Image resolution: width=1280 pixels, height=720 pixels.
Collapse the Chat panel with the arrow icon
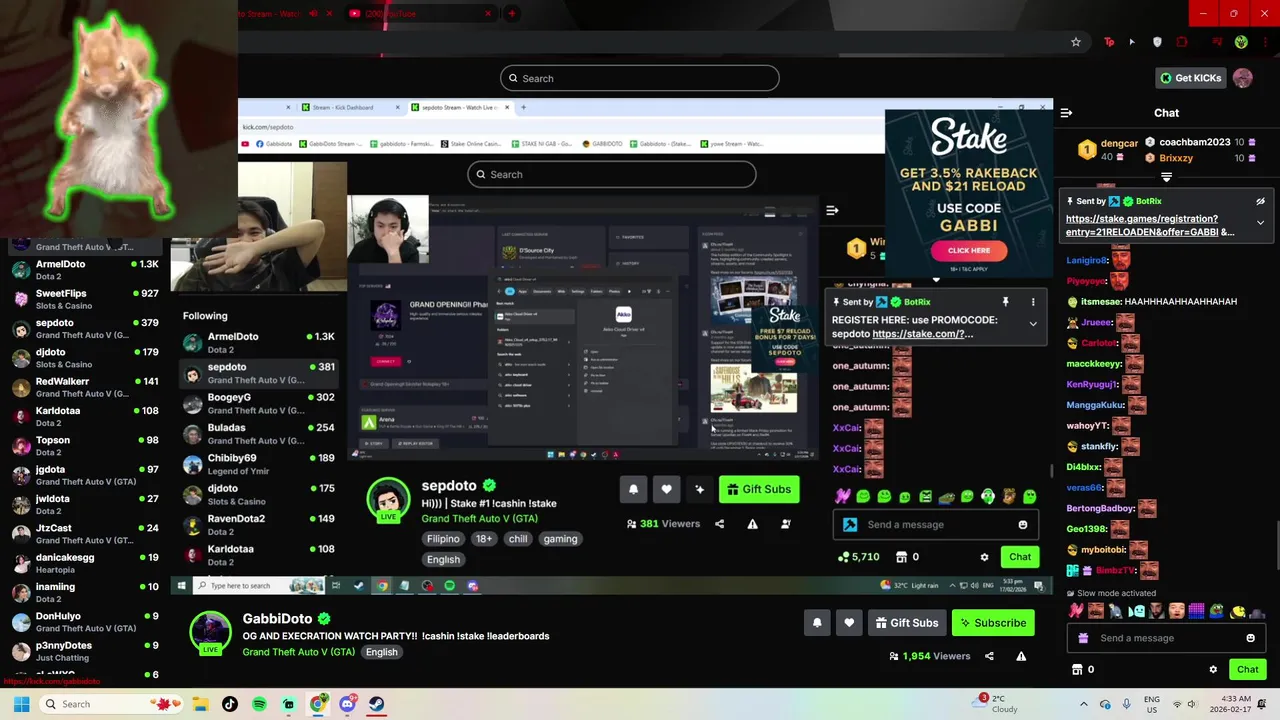pos(1066,113)
